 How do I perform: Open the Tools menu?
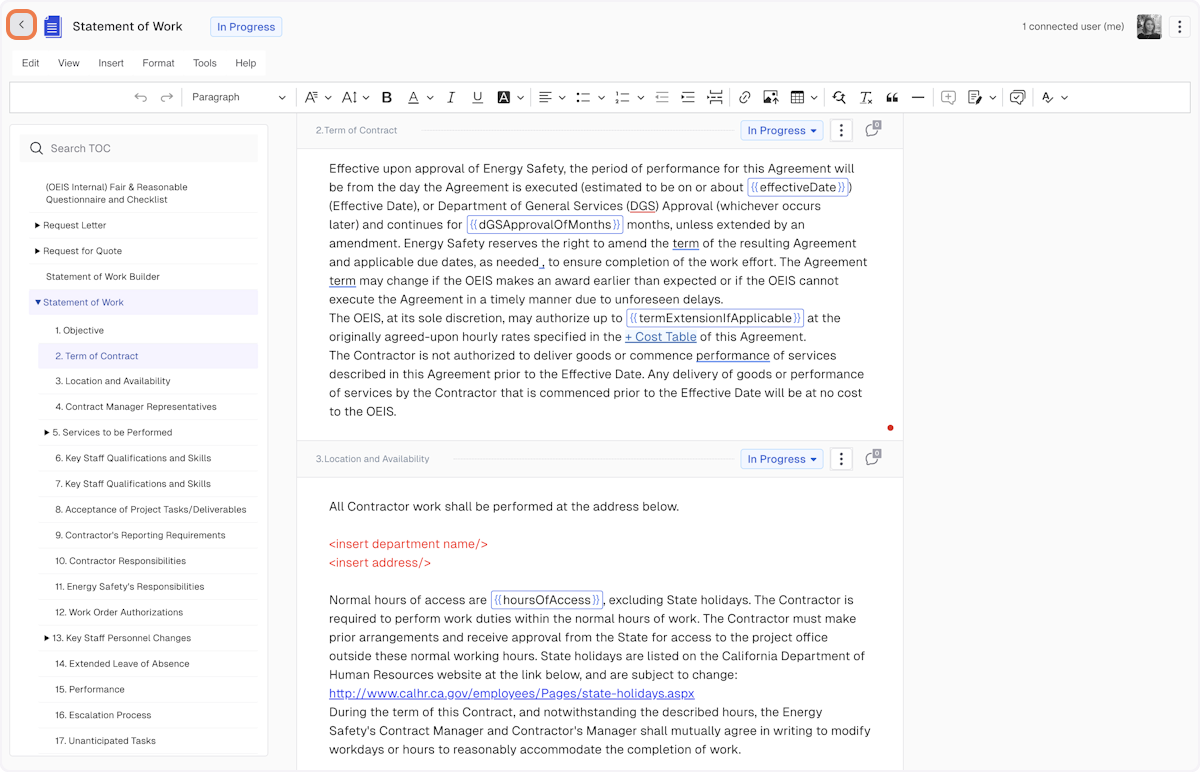(x=205, y=63)
